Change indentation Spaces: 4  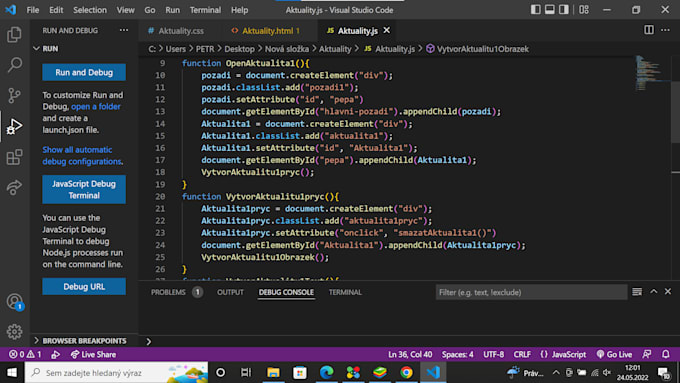coord(458,354)
